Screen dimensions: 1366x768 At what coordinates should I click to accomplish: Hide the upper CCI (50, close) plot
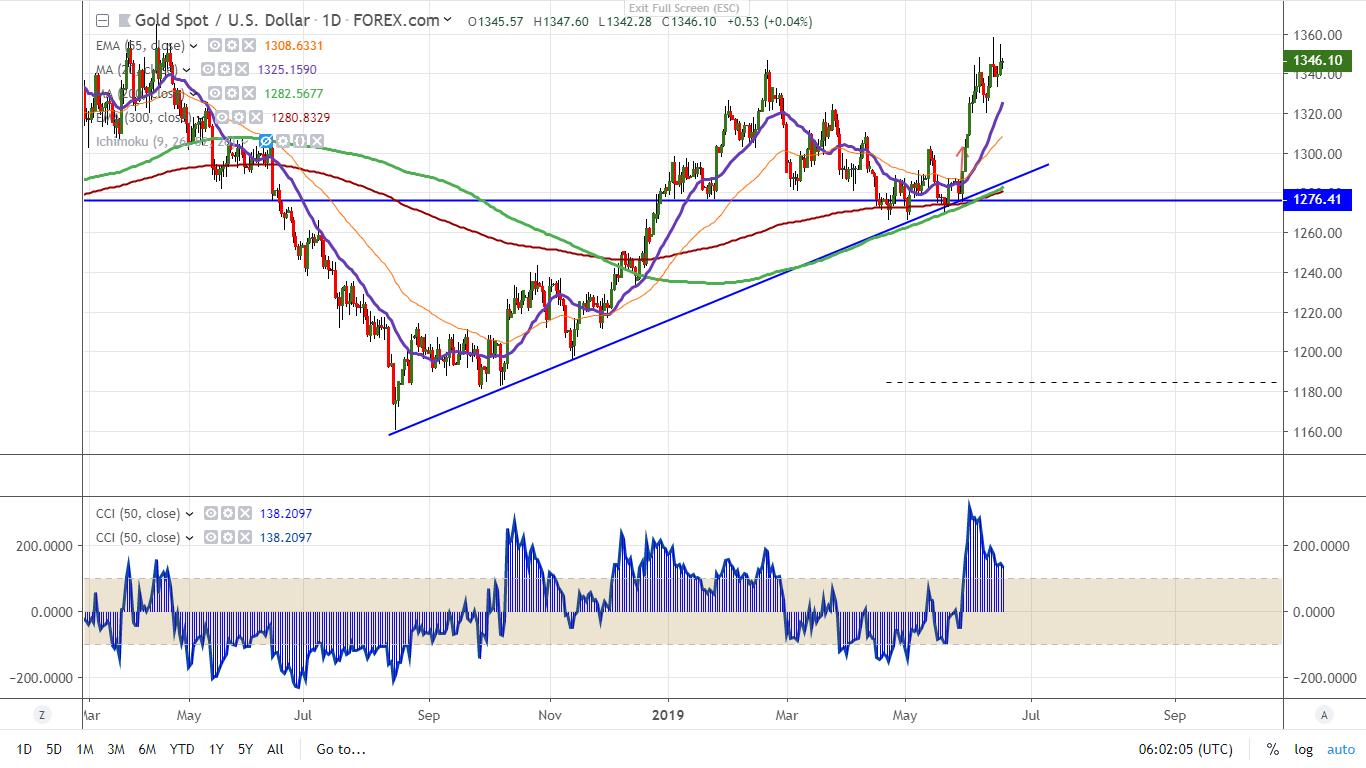[210, 514]
